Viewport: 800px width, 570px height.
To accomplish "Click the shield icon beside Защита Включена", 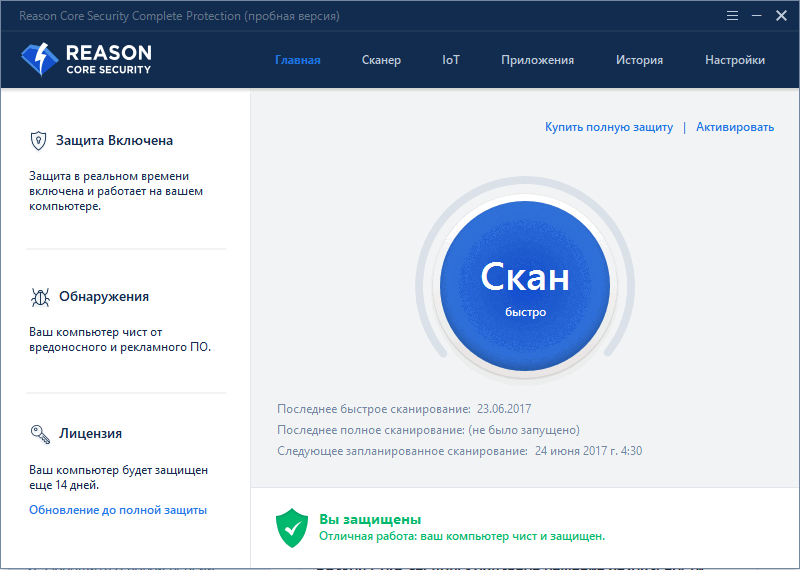I will 38,141.
